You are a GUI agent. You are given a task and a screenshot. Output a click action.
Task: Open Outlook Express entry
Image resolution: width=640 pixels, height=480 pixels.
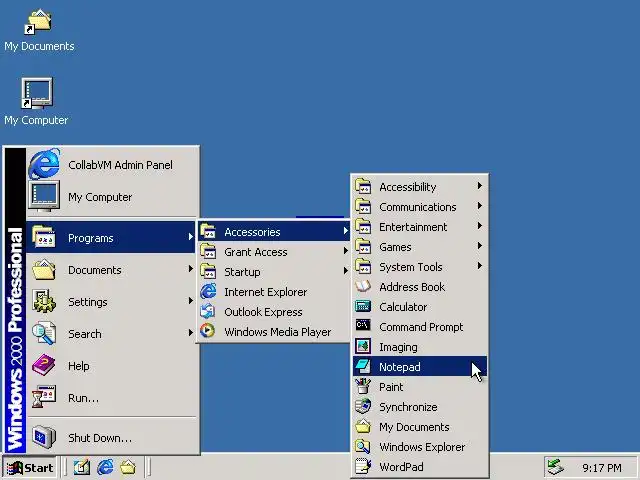click(273, 312)
